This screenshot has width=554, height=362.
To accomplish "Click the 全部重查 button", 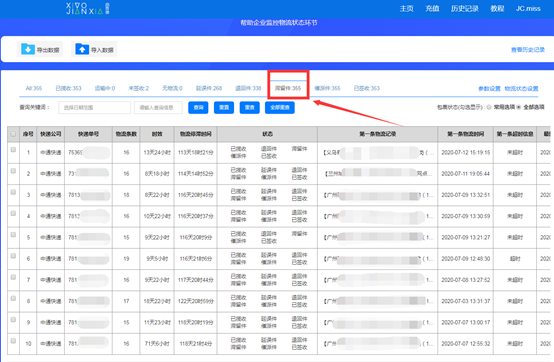I will [x=280, y=107].
